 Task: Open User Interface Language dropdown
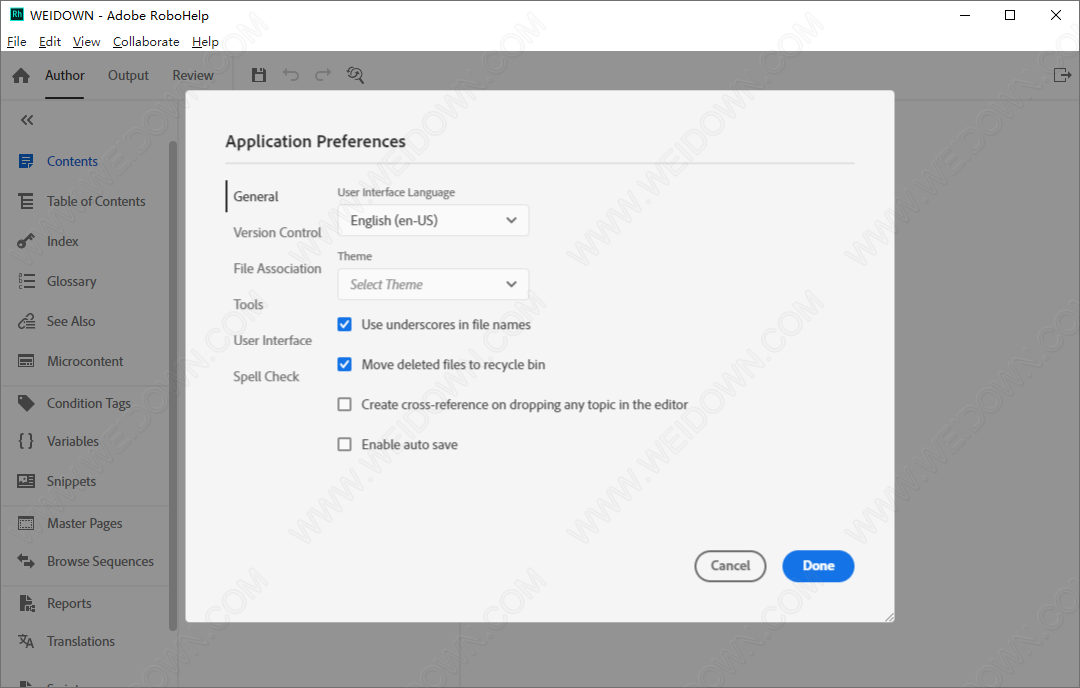pyautogui.click(x=433, y=220)
